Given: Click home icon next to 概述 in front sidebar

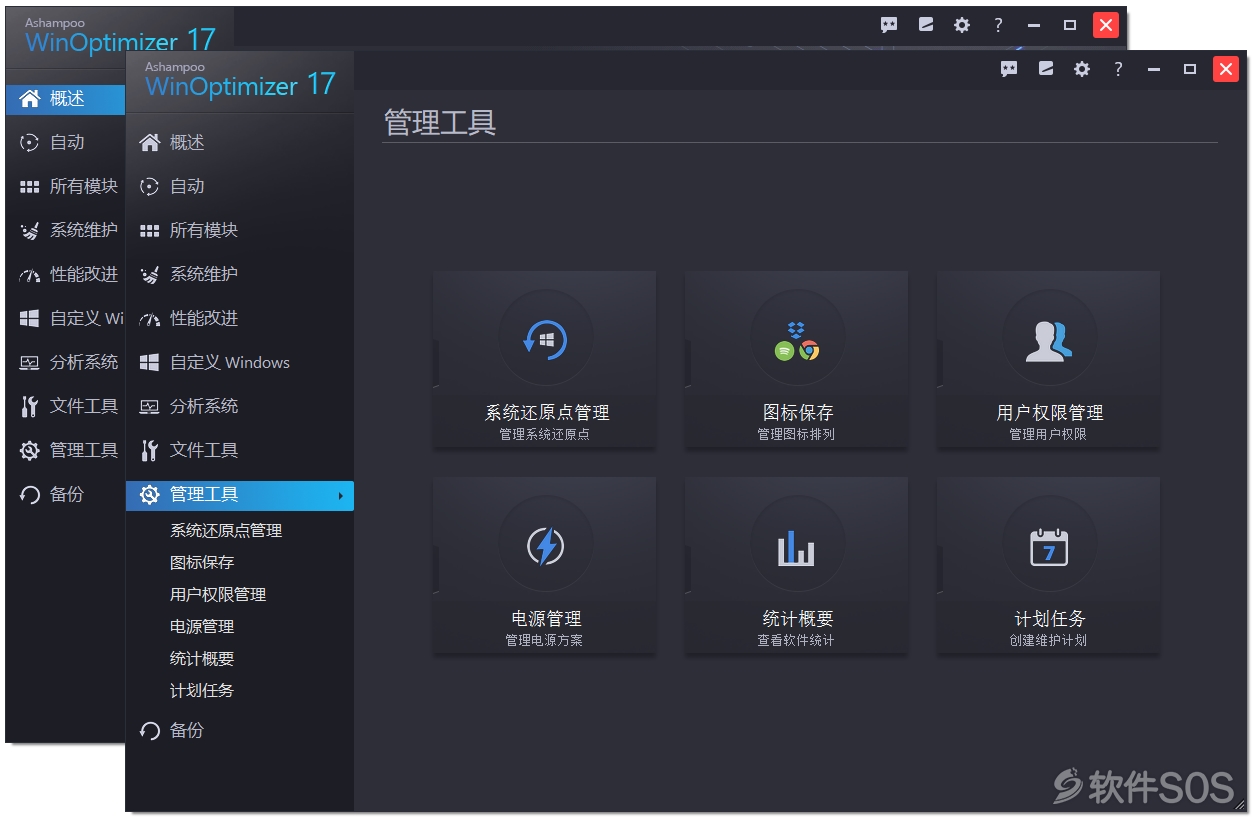Looking at the screenshot, I should click(x=150, y=143).
